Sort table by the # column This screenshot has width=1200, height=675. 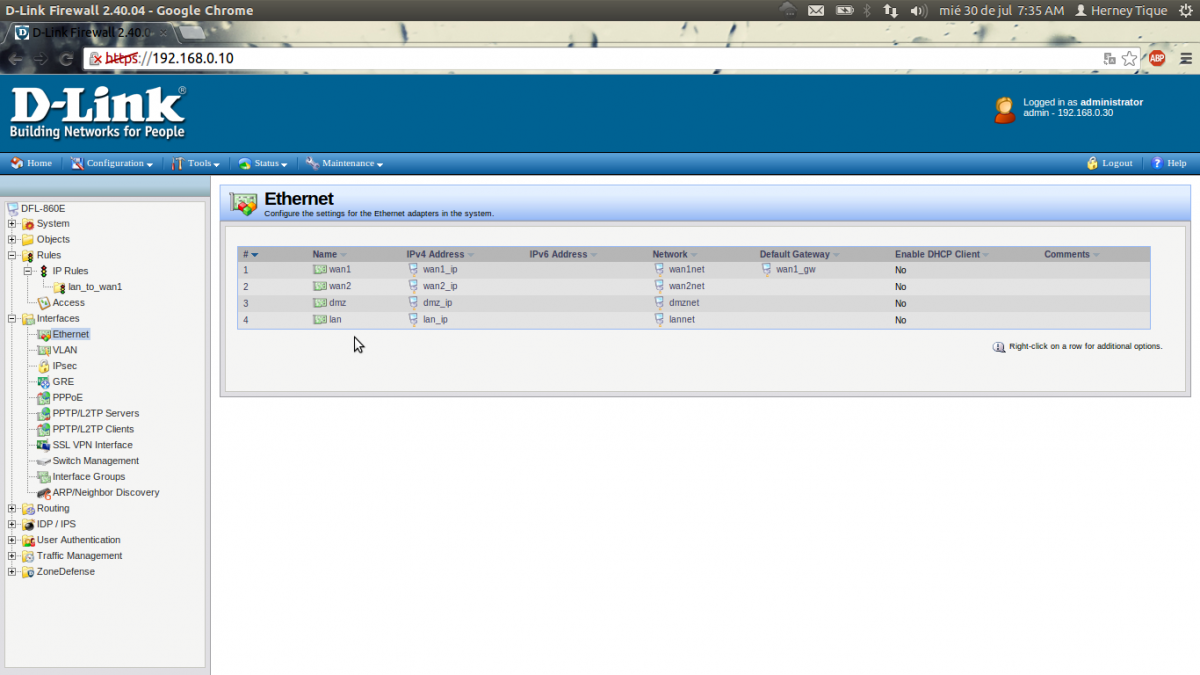251,255
